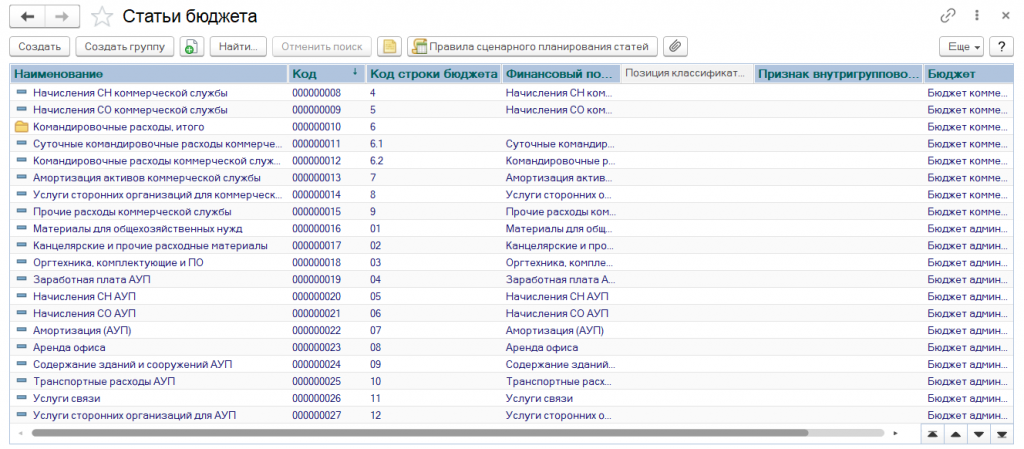Click the back navigation arrow
The height and width of the screenshot is (449, 1024).
pyautogui.click(x=27, y=16)
